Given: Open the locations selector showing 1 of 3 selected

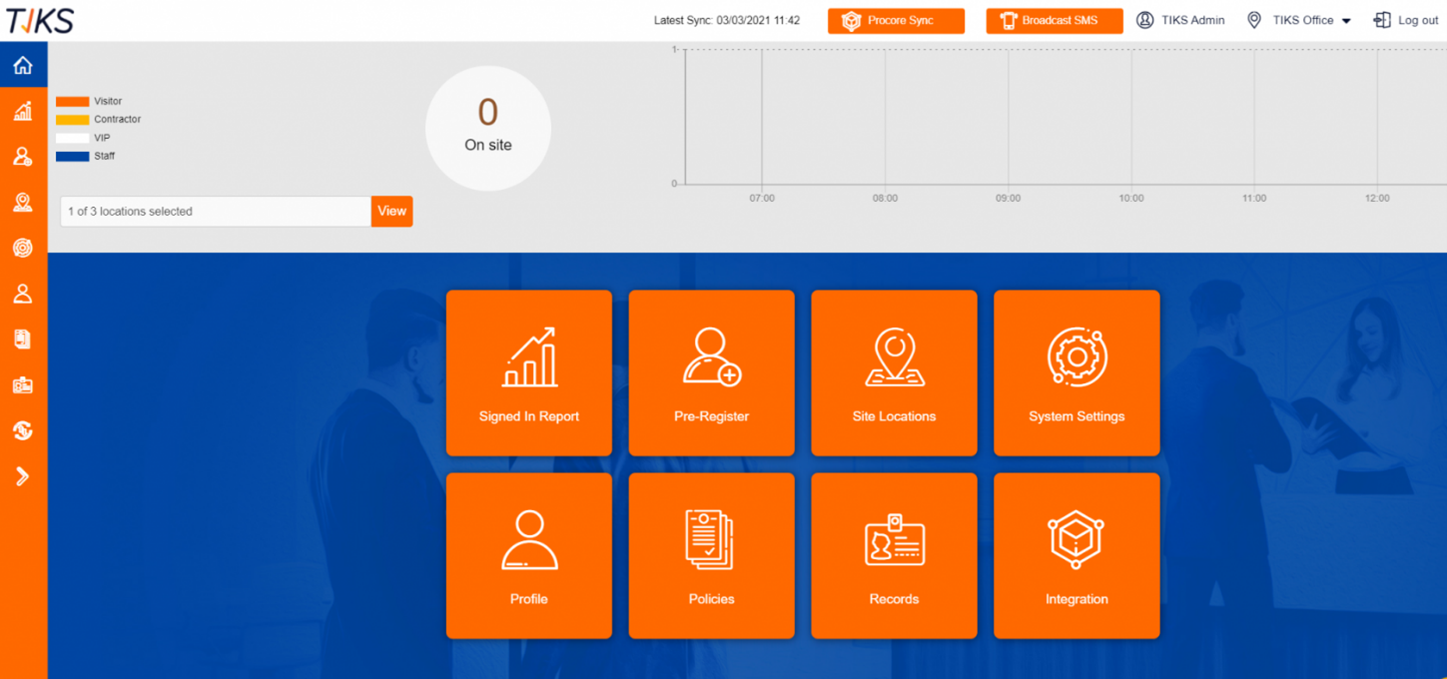Looking at the screenshot, I should [215, 211].
